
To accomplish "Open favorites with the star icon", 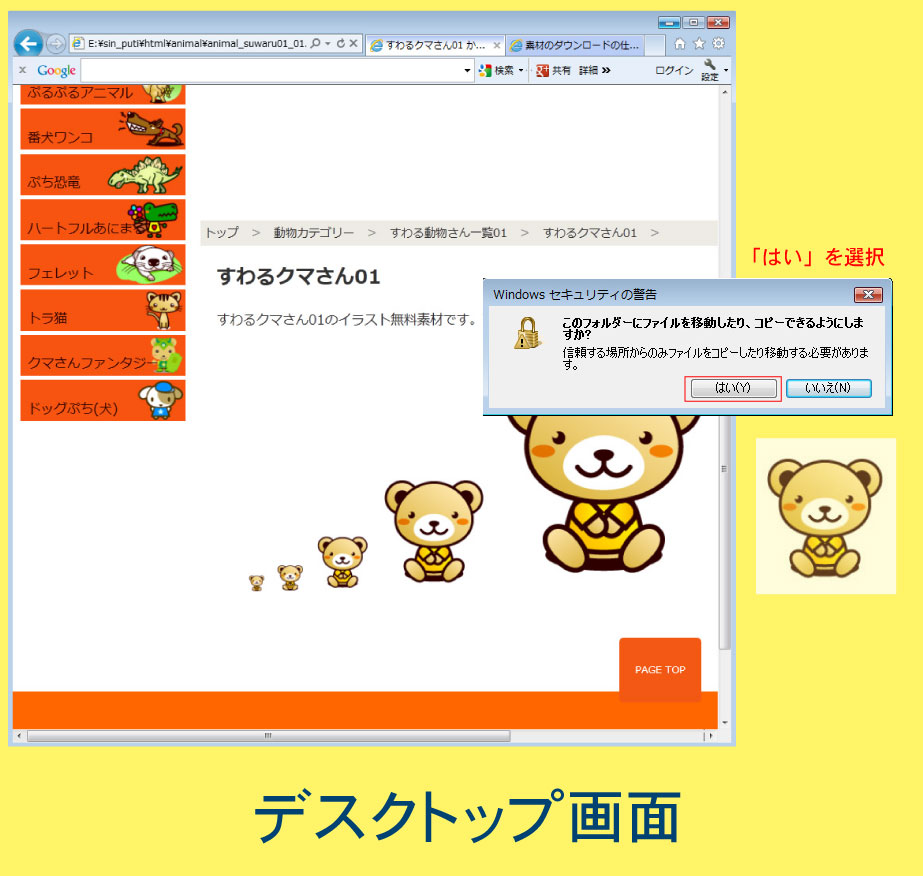I will [x=699, y=44].
